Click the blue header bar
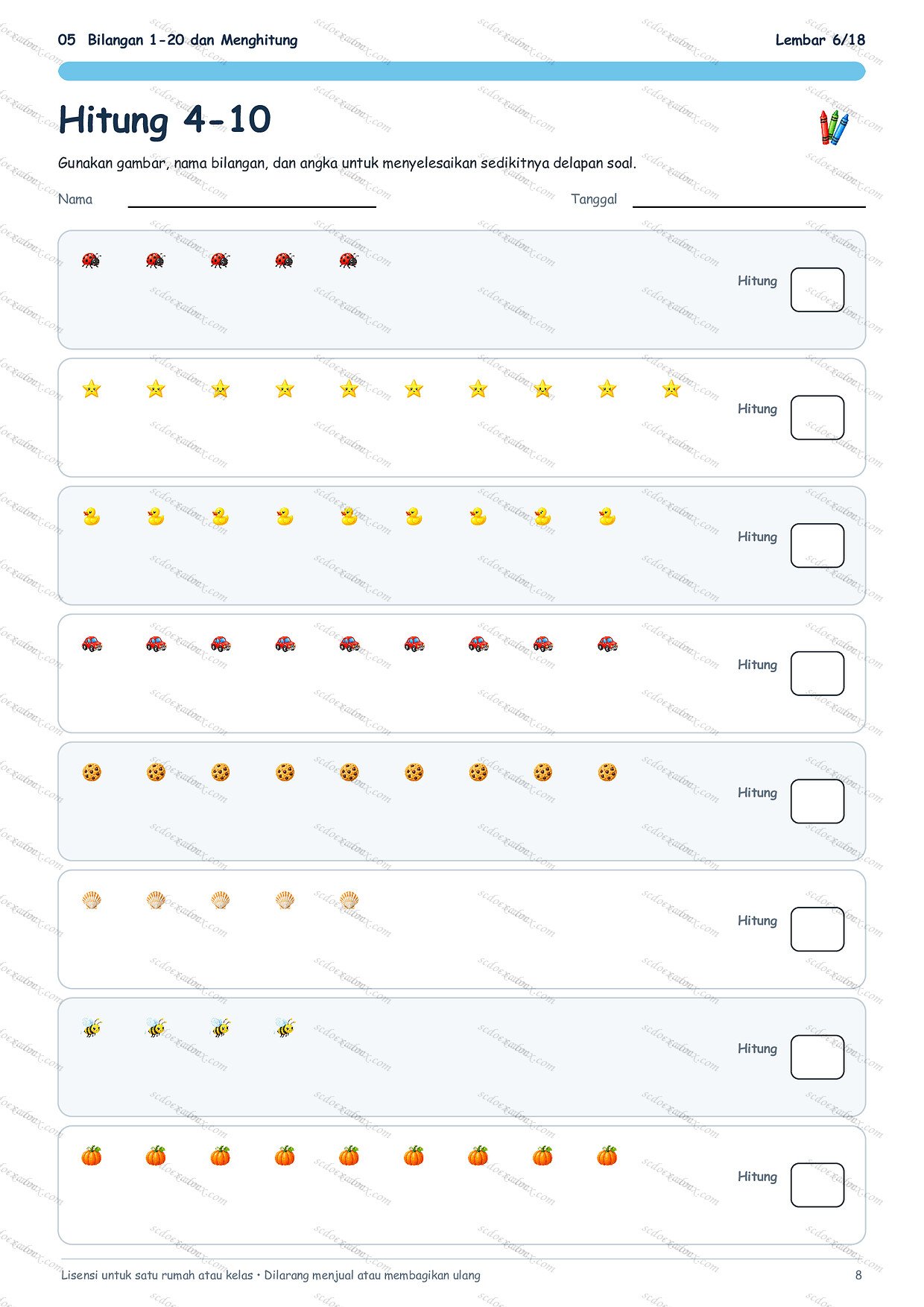The height and width of the screenshot is (1307, 924). pyautogui.click(x=462, y=72)
